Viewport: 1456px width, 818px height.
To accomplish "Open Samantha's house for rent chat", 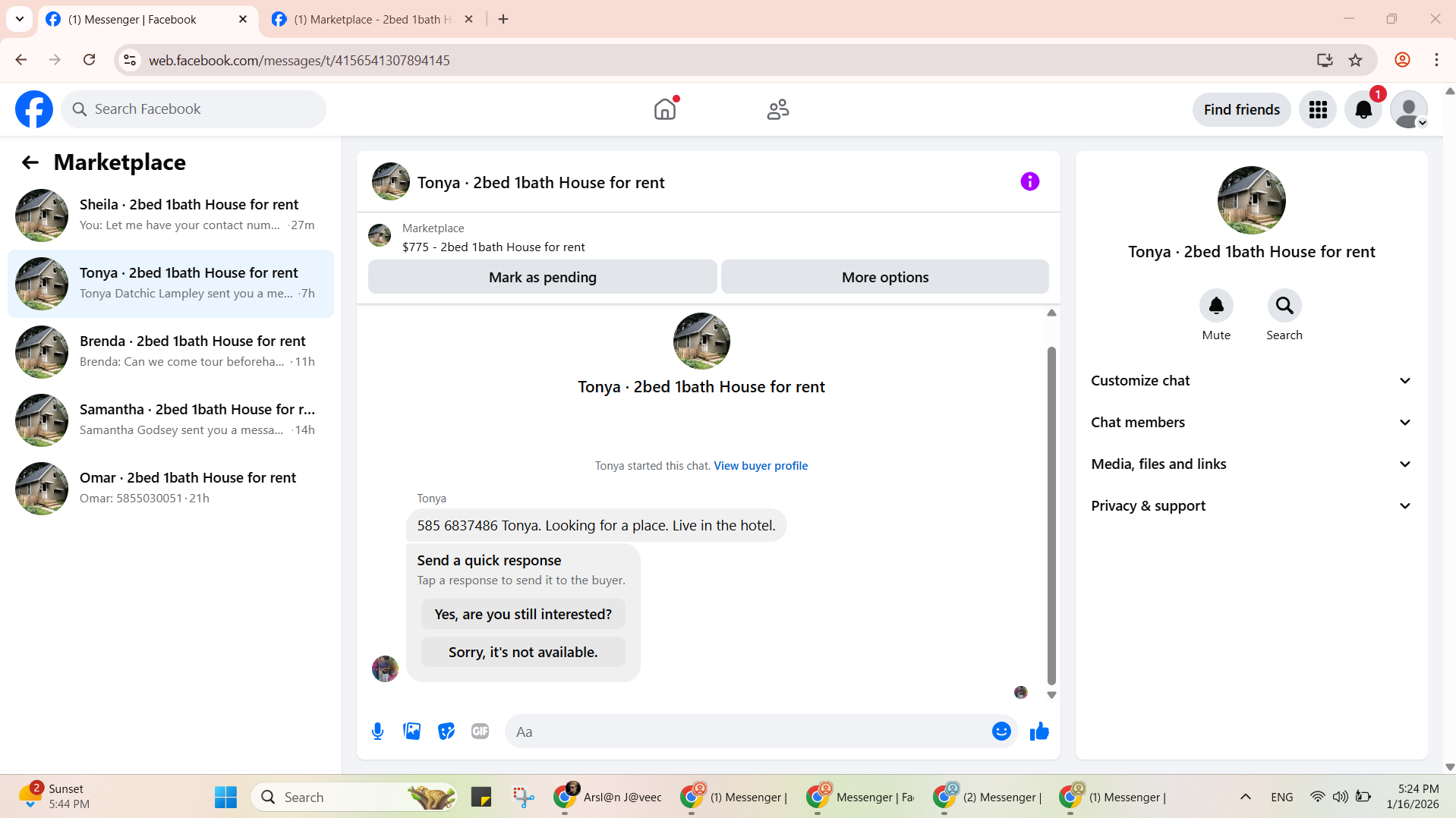I will [x=171, y=420].
